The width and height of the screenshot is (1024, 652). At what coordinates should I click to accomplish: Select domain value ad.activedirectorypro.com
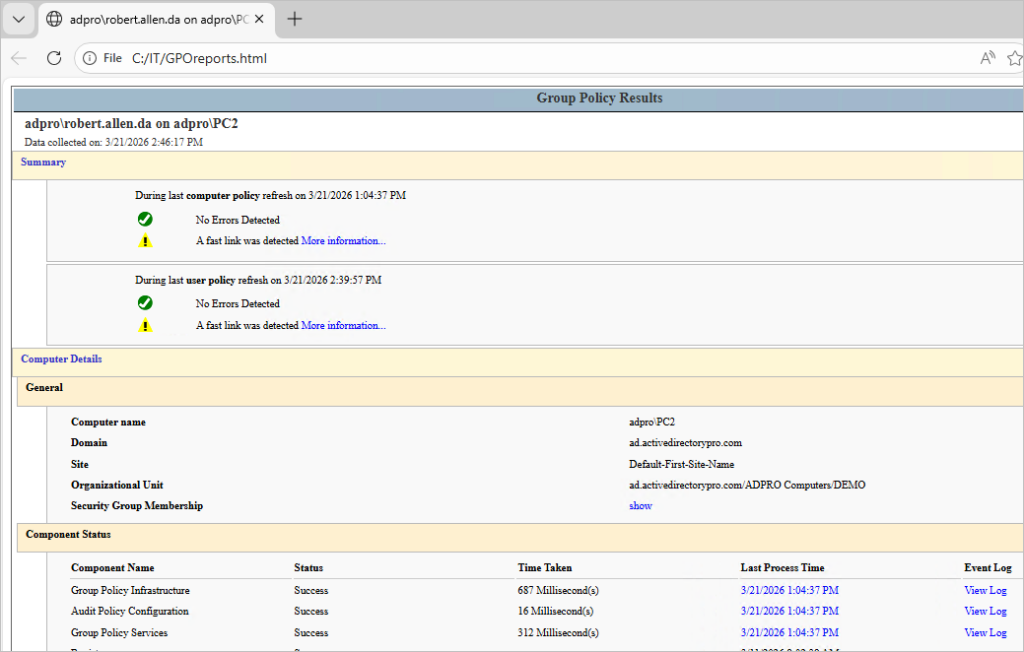(x=686, y=443)
